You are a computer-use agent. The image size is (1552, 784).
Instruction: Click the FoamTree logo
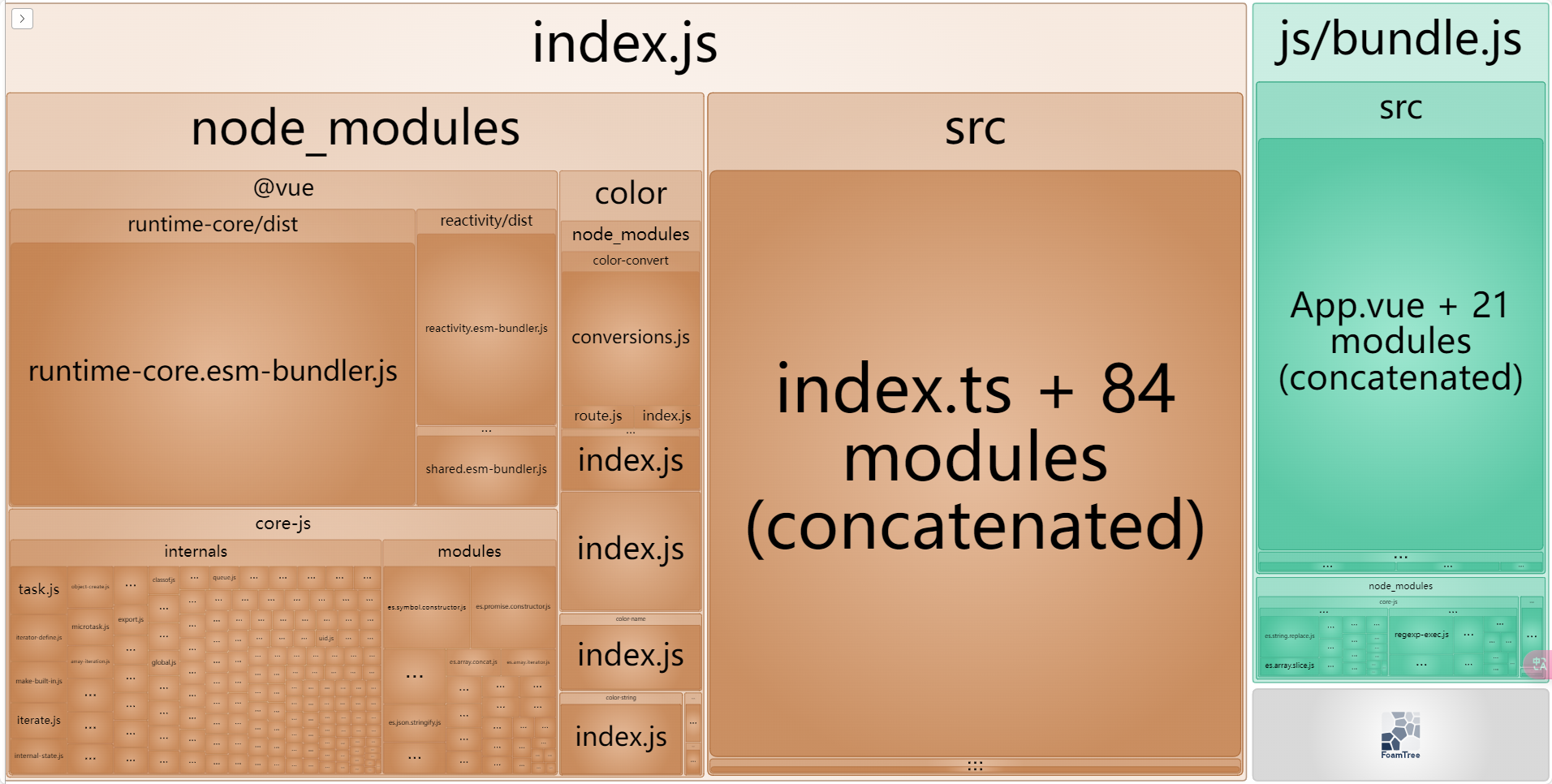(x=1400, y=735)
